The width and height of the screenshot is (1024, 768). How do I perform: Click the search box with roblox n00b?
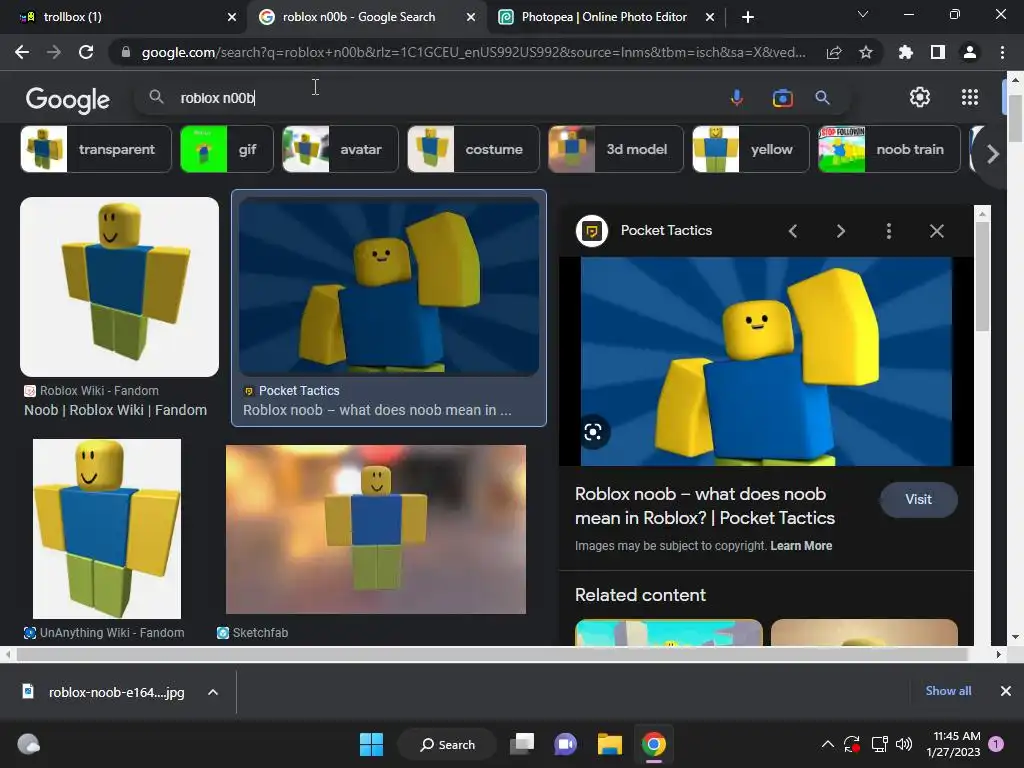(x=451, y=98)
